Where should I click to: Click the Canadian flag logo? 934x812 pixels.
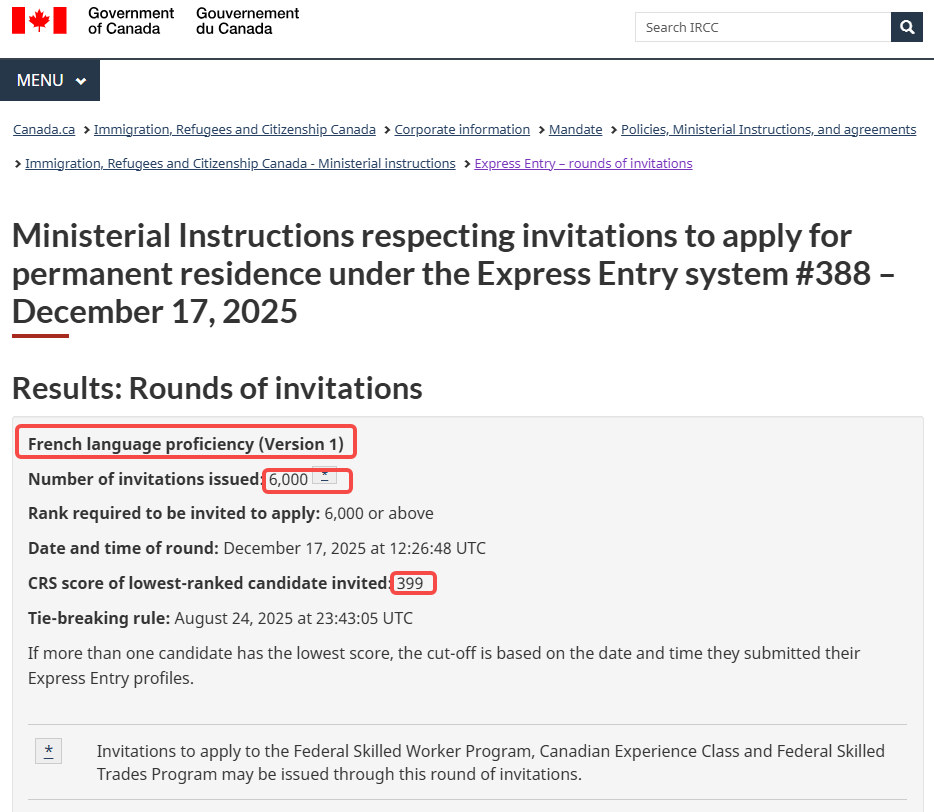(39, 20)
